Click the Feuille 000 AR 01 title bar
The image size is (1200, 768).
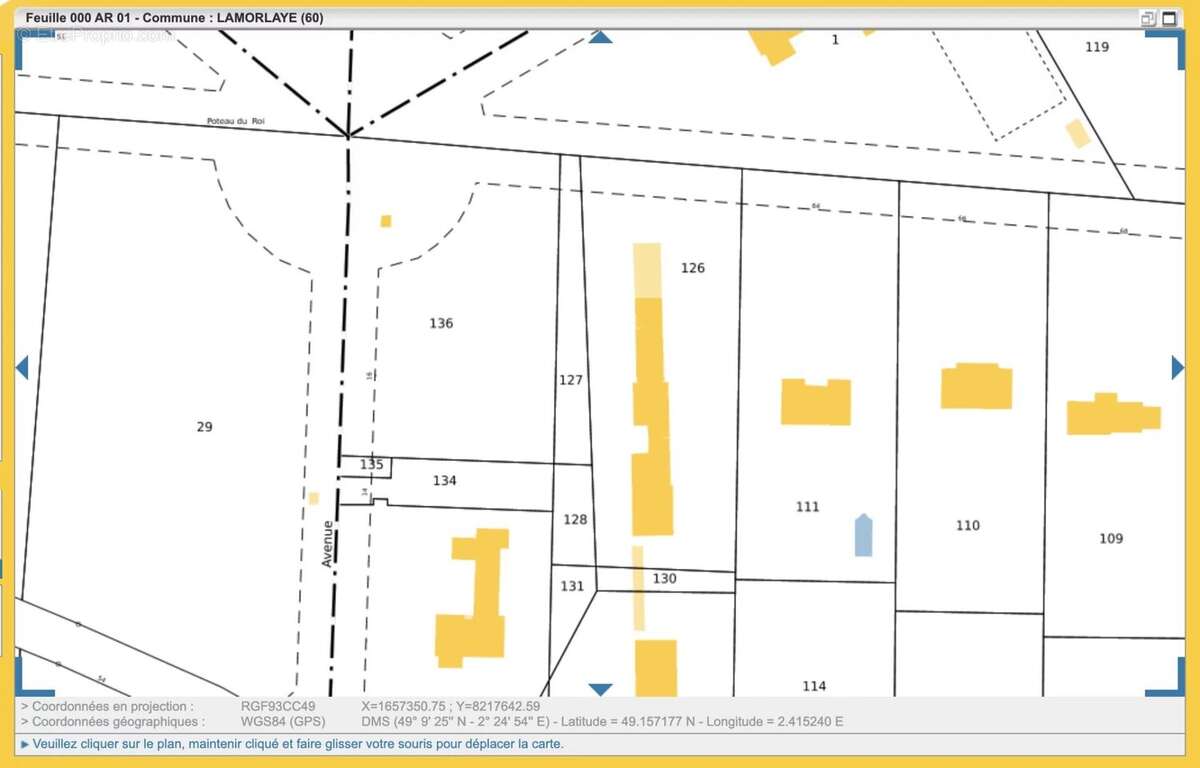click(x=175, y=18)
